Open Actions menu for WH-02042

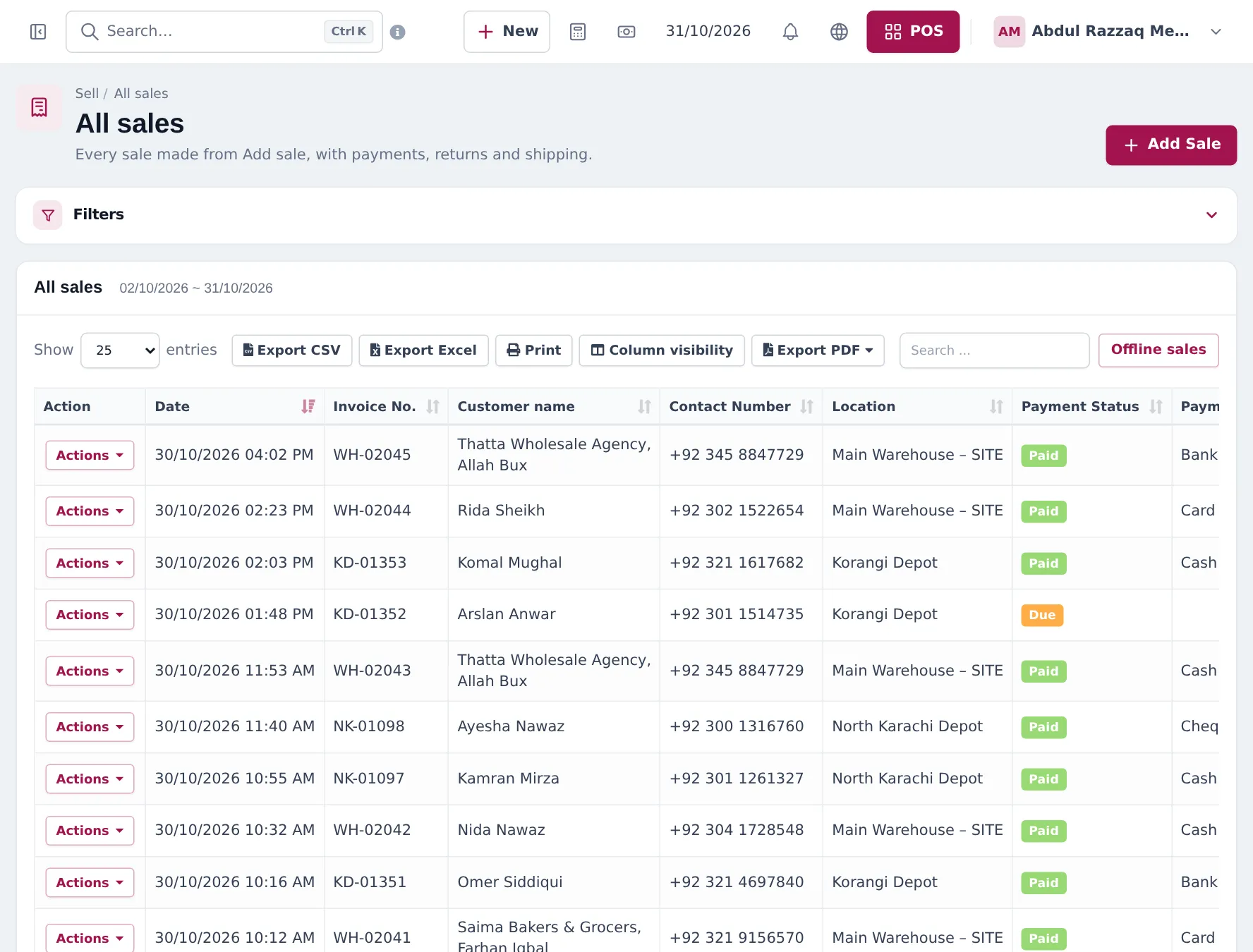90,831
